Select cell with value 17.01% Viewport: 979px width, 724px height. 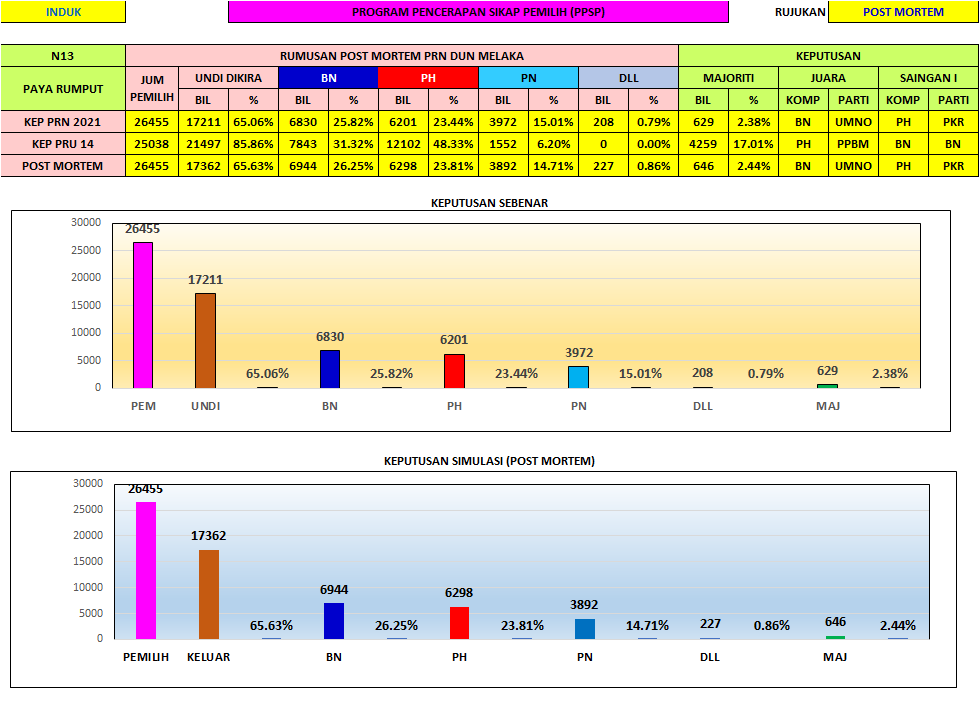[x=753, y=144]
